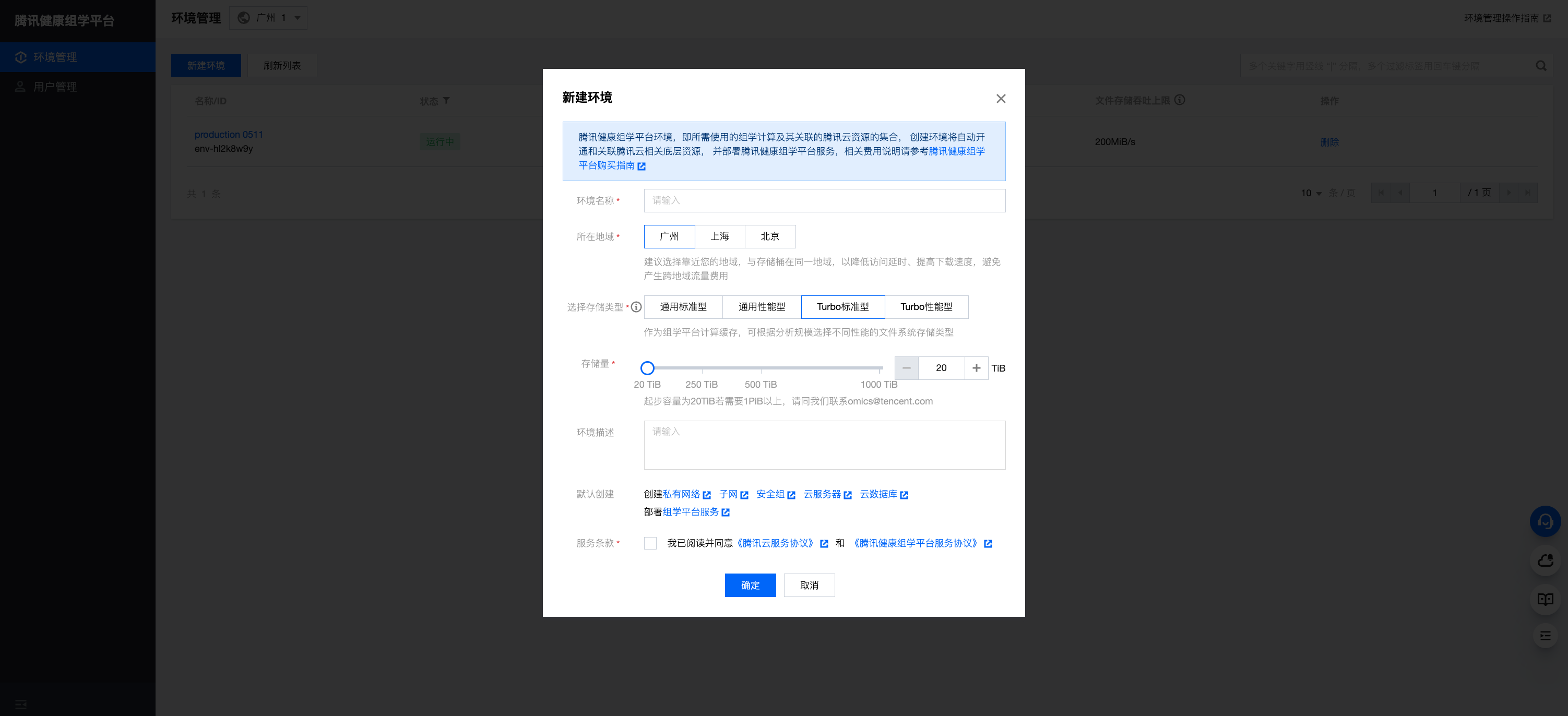Click the globe icon beside 广州
The height and width of the screenshot is (716, 1568).
click(243, 18)
